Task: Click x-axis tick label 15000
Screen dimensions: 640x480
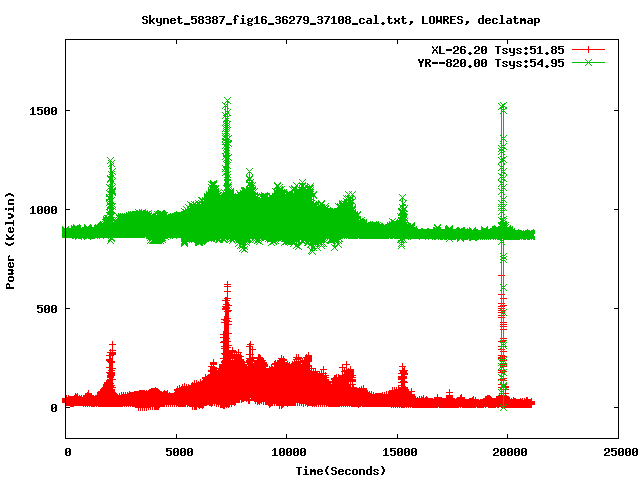Action: [400, 452]
